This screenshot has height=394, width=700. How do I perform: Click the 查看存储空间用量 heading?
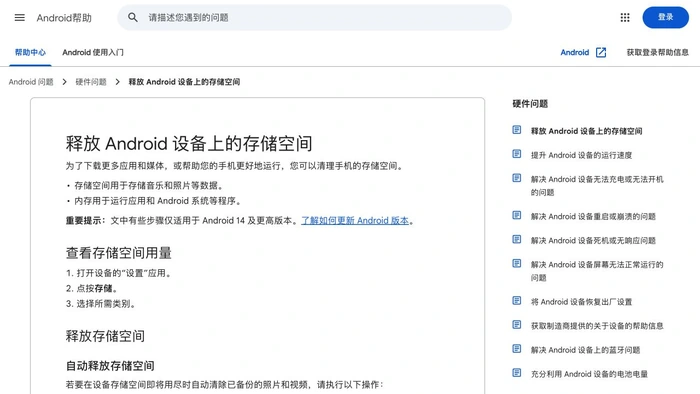tap(119, 253)
